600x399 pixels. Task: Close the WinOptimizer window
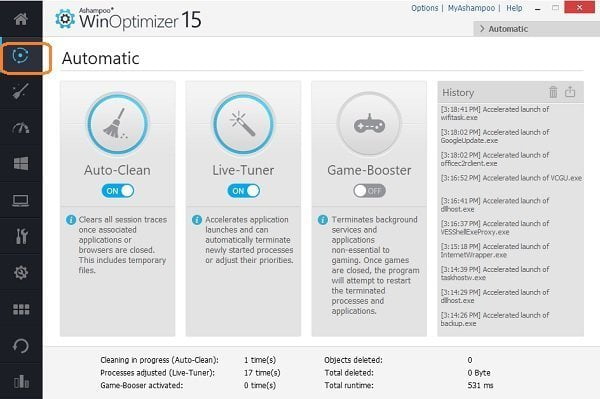579,8
